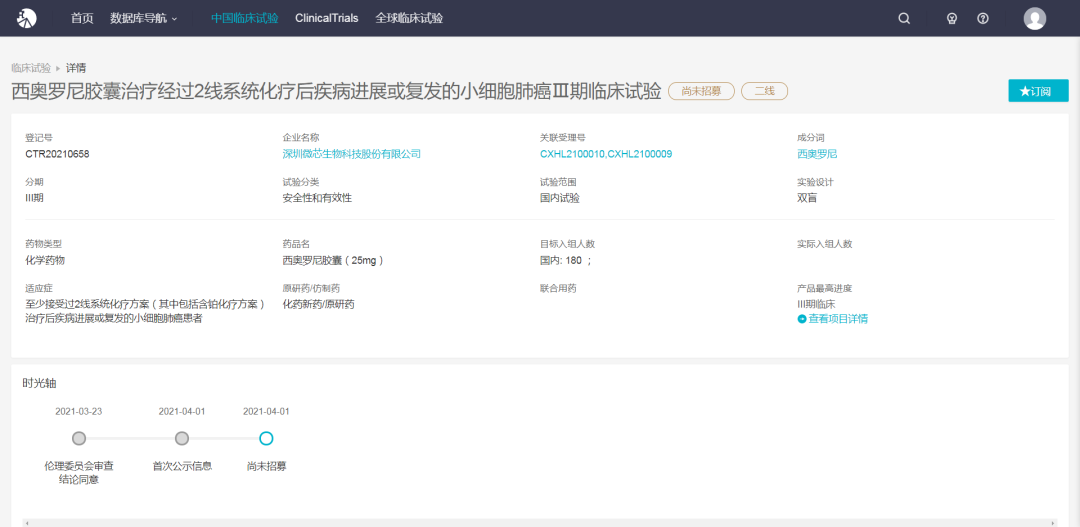The image size is (1080, 527).
Task: Open acceptance number link CXHL2100010,CXHL2100009
Action: (x=606, y=154)
